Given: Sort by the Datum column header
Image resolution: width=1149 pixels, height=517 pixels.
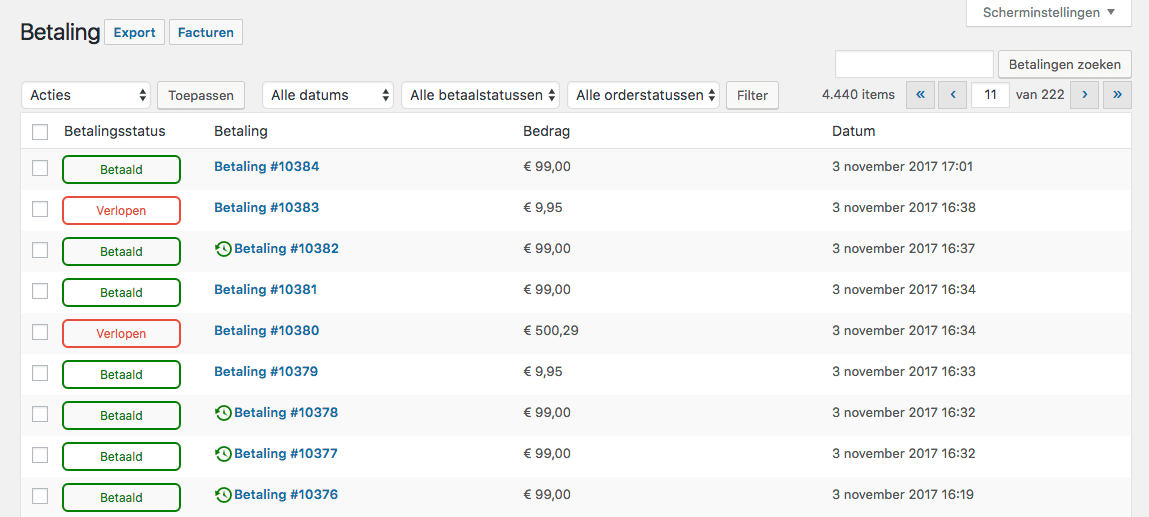Looking at the screenshot, I should point(853,131).
